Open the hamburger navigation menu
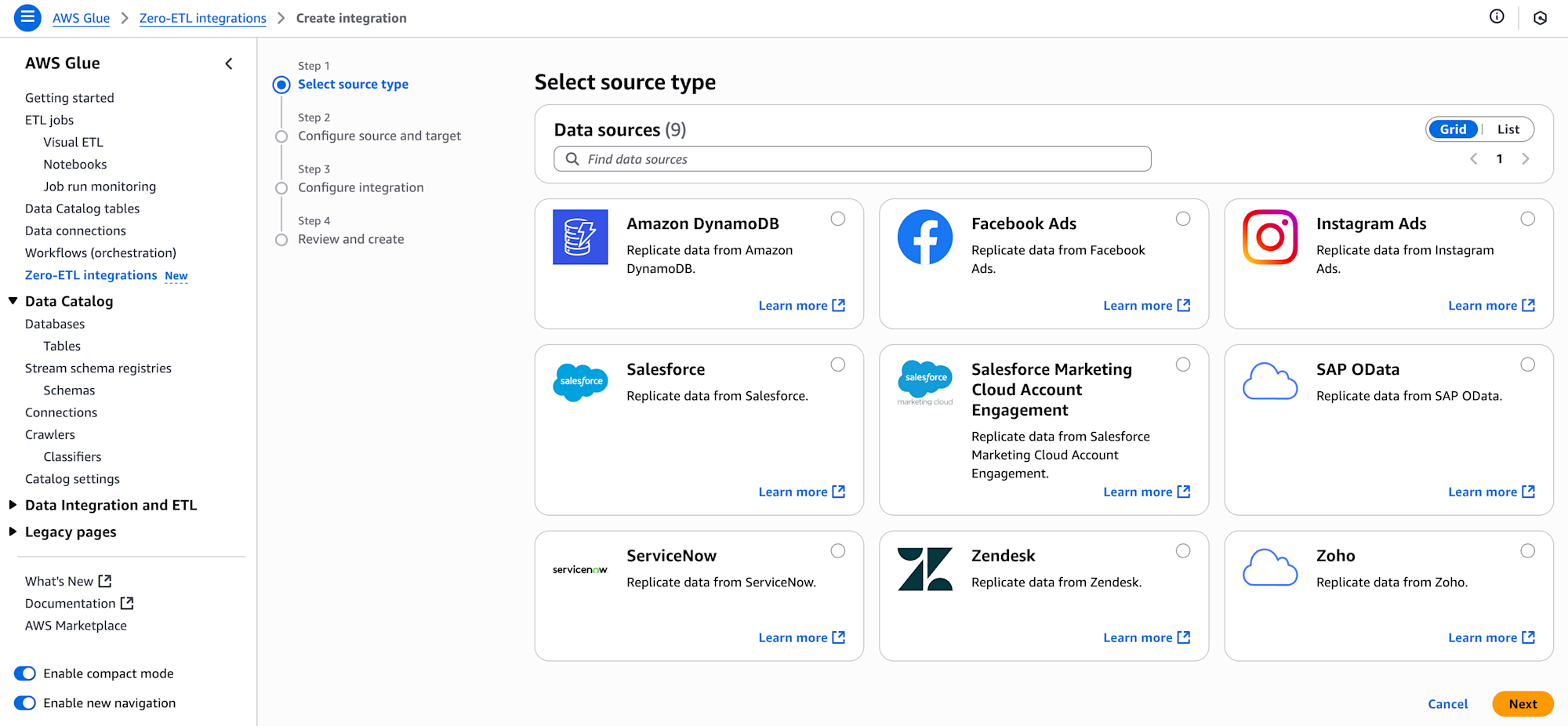 27,17
